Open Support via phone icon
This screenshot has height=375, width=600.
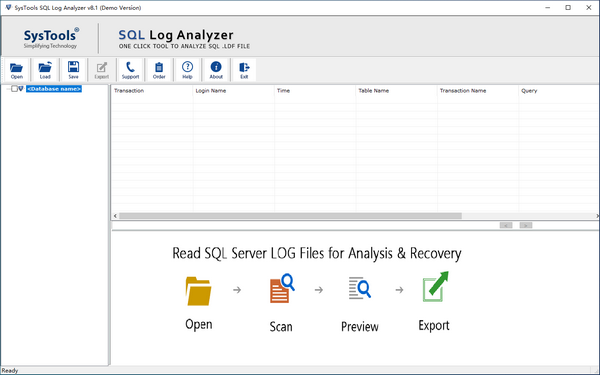click(130, 70)
